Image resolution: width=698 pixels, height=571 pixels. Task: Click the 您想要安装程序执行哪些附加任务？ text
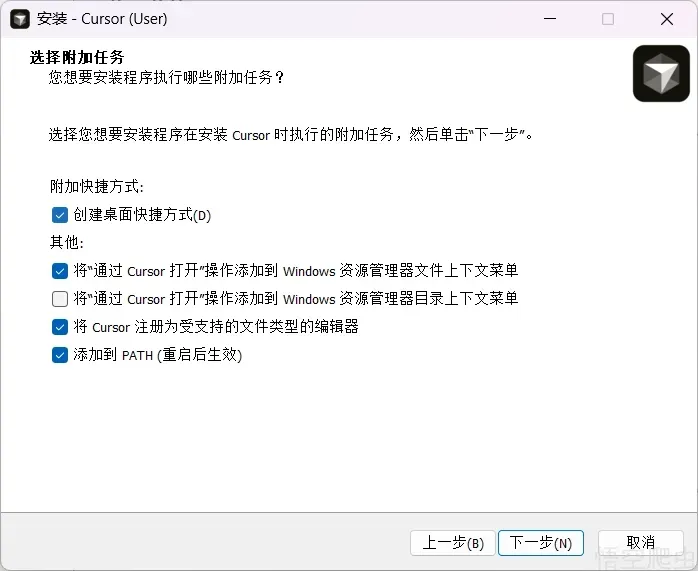(166, 77)
